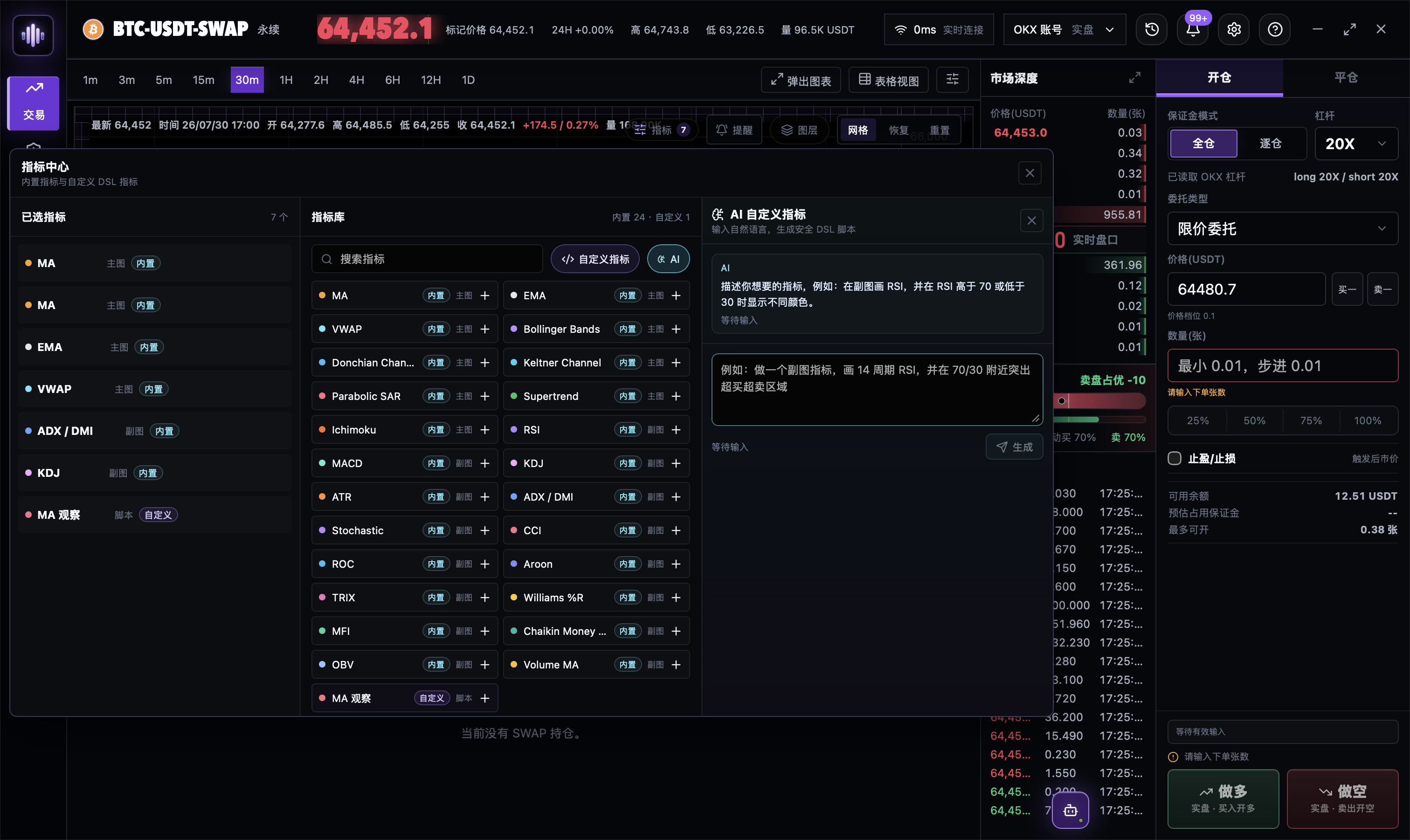Click the 买一 price button
This screenshot has width=1410, height=840.
1347,289
